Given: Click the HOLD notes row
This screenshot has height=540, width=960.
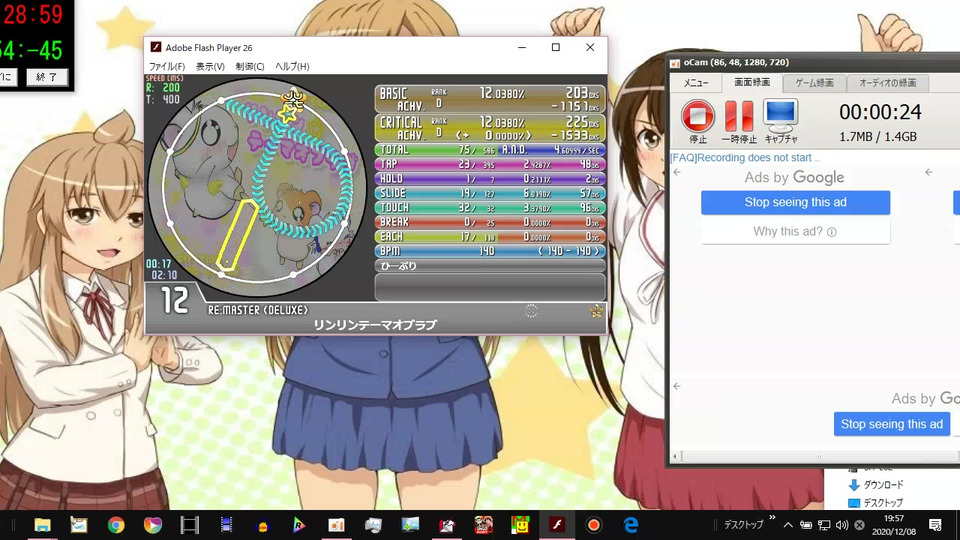Looking at the screenshot, I should tap(490, 179).
